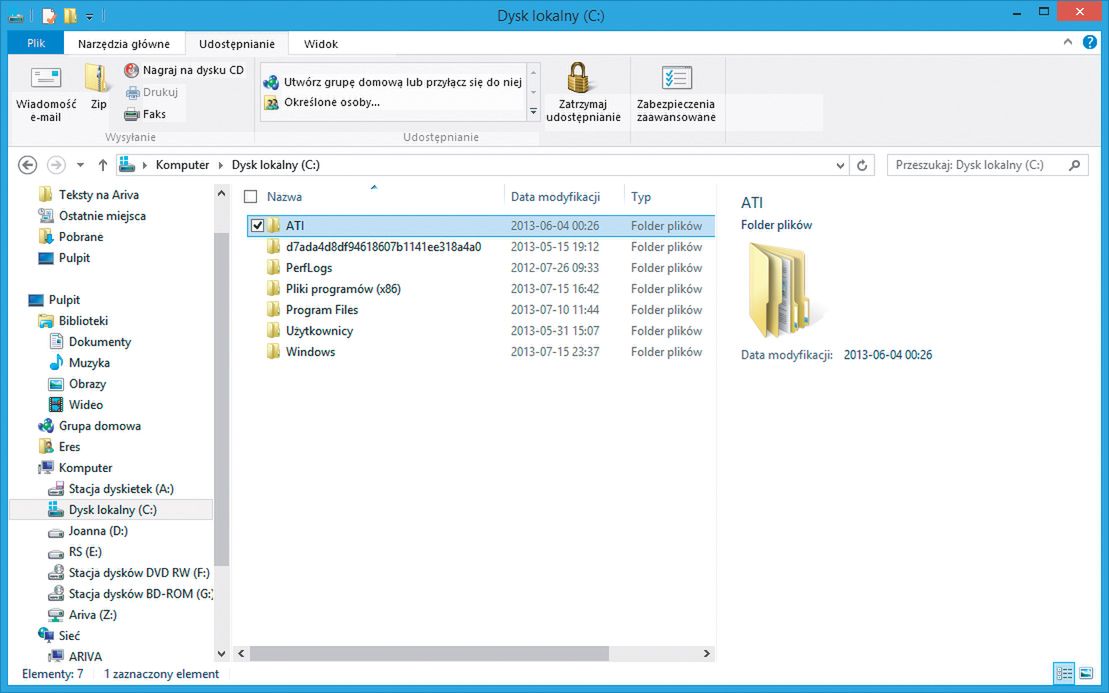Click Komputer in the address breadcrumb
Viewport: 1109px width, 693px height.
182,165
